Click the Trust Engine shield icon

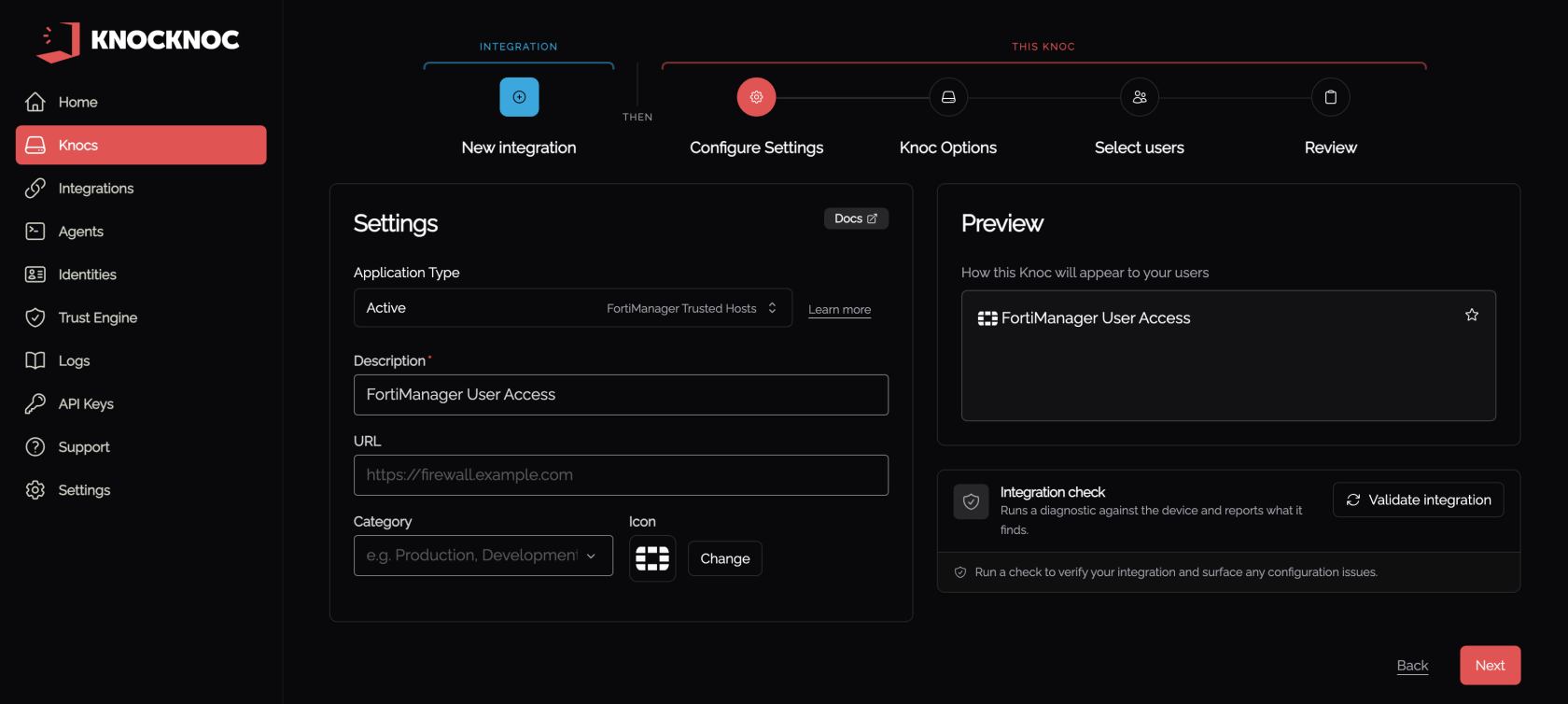point(35,317)
